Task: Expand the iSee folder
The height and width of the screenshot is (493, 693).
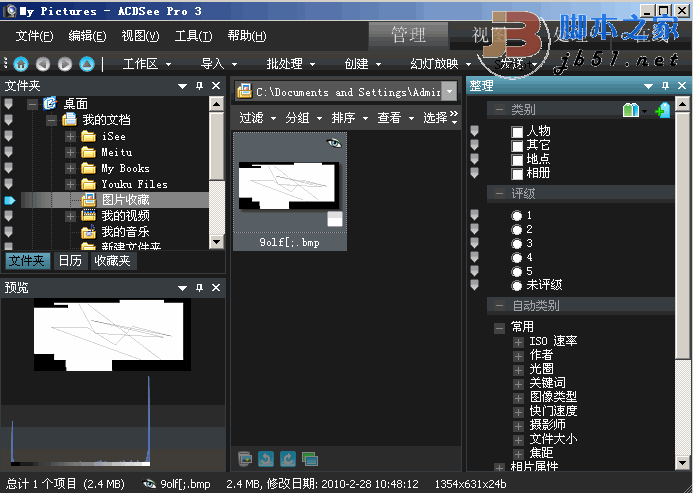Action: coord(70,137)
